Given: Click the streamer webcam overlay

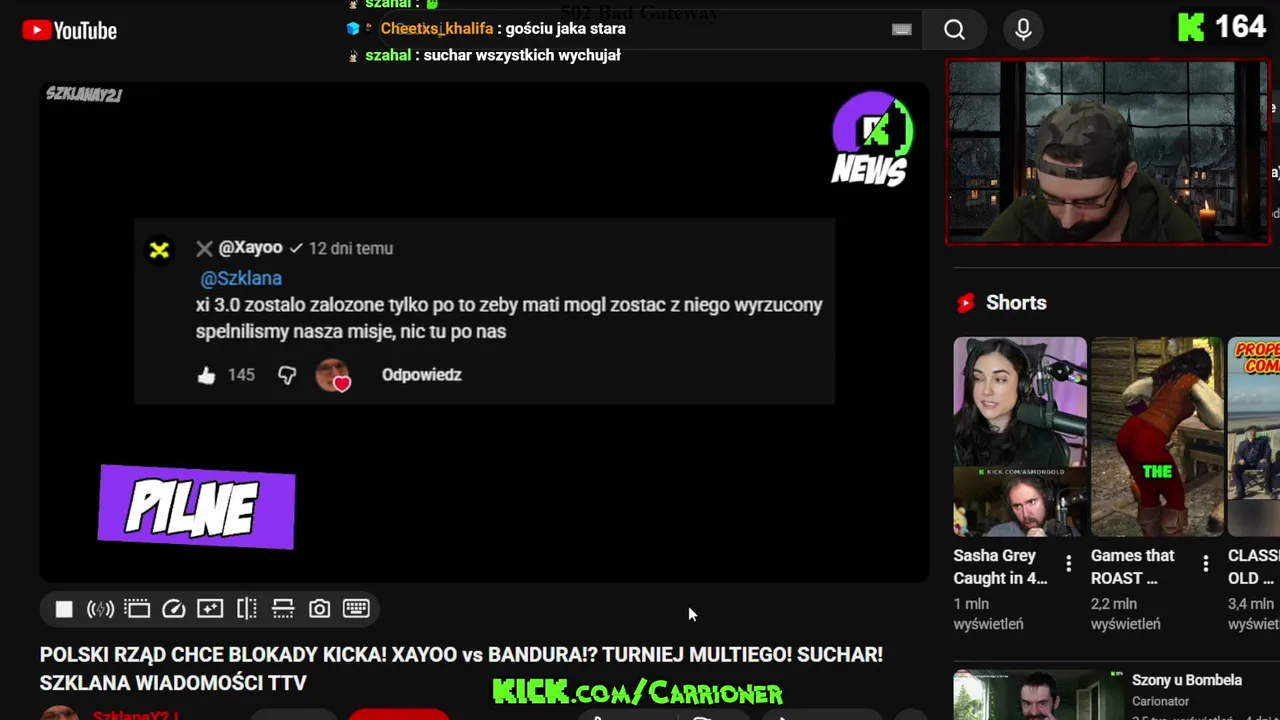Looking at the screenshot, I should [1108, 152].
